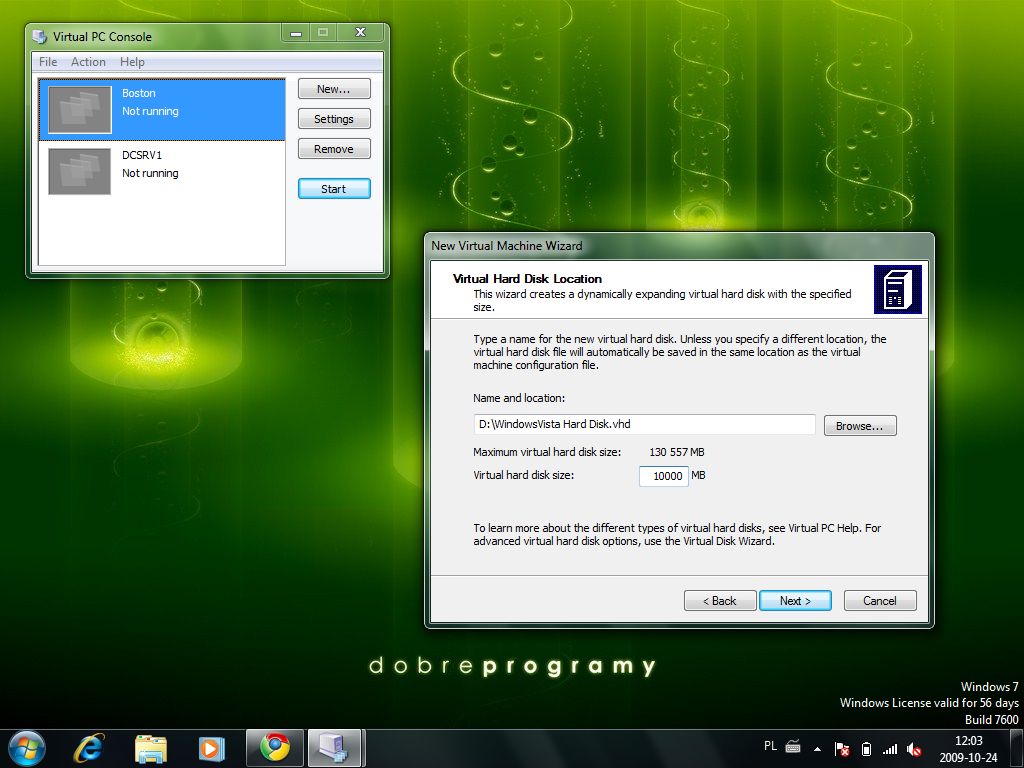
Task: Click the Browse... button in the wizard
Action: pyautogui.click(x=859, y=426)
